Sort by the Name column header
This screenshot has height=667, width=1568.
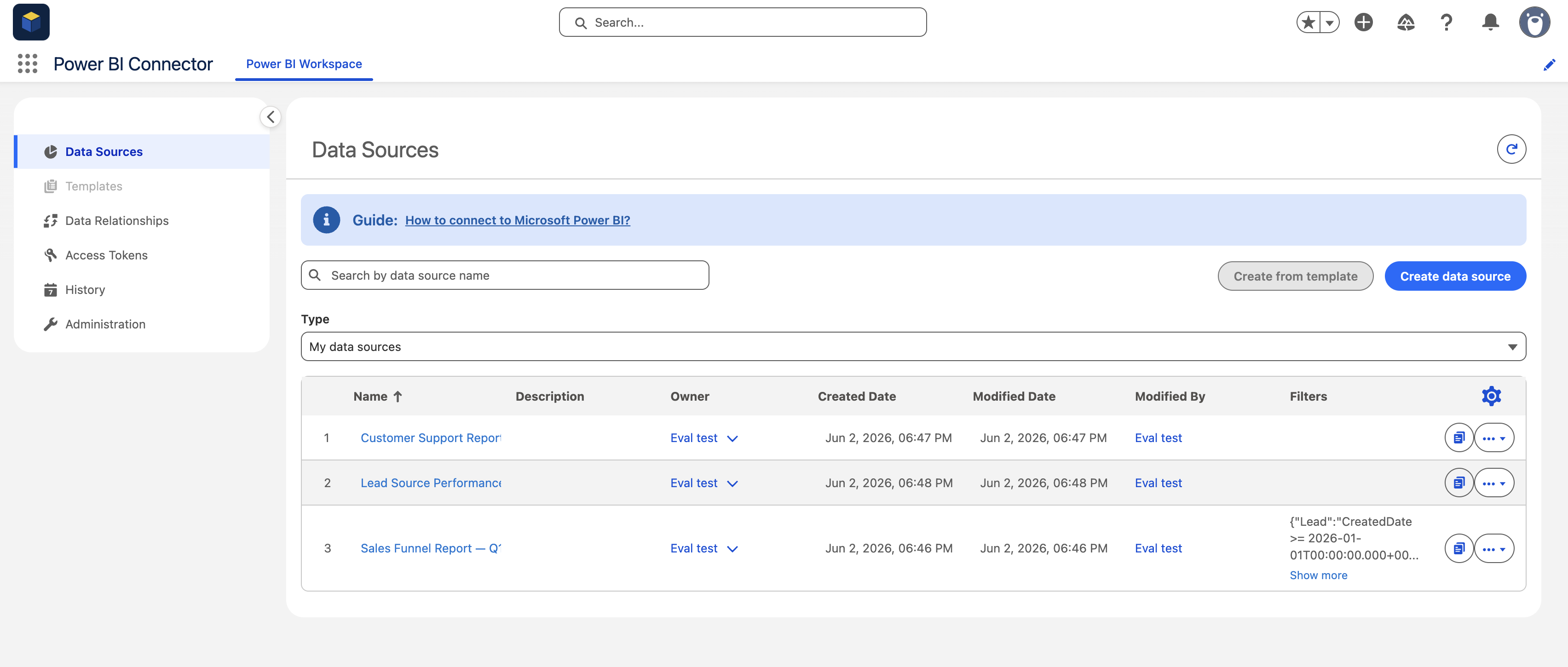coord(377,396)
